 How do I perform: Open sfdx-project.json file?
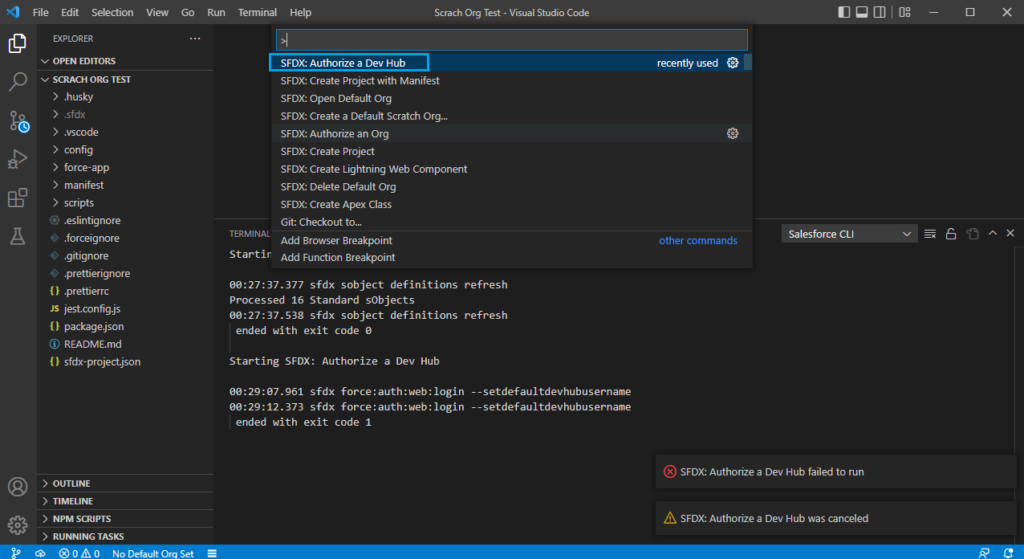coord(125,361)
